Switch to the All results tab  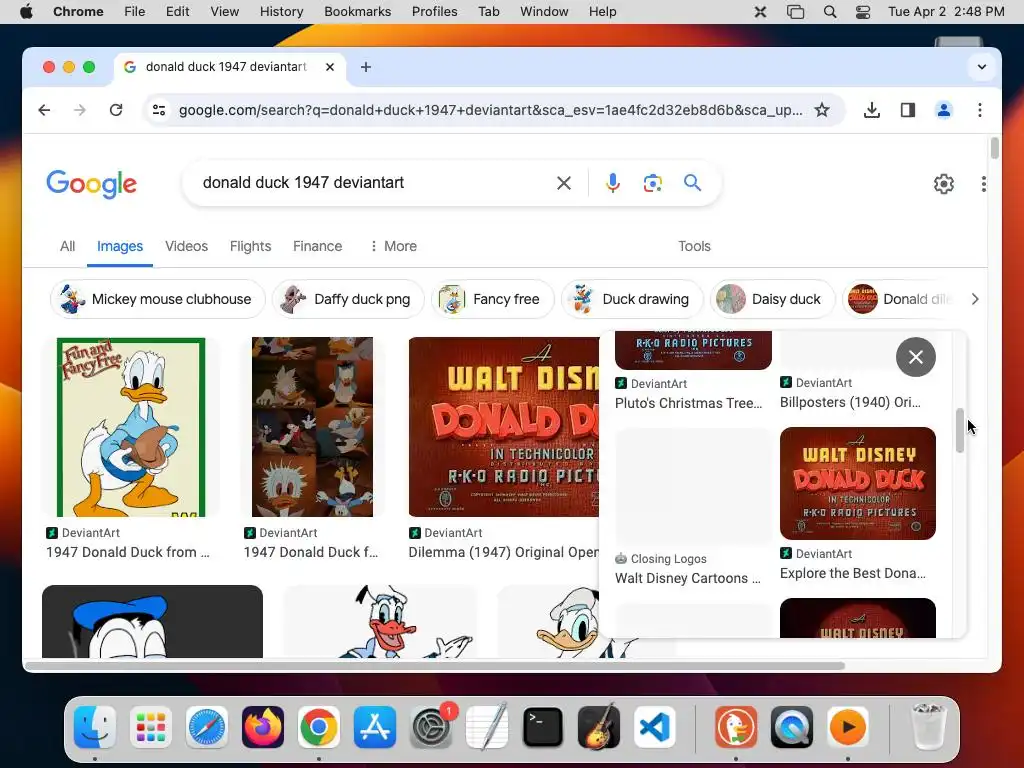pos(67,246)
